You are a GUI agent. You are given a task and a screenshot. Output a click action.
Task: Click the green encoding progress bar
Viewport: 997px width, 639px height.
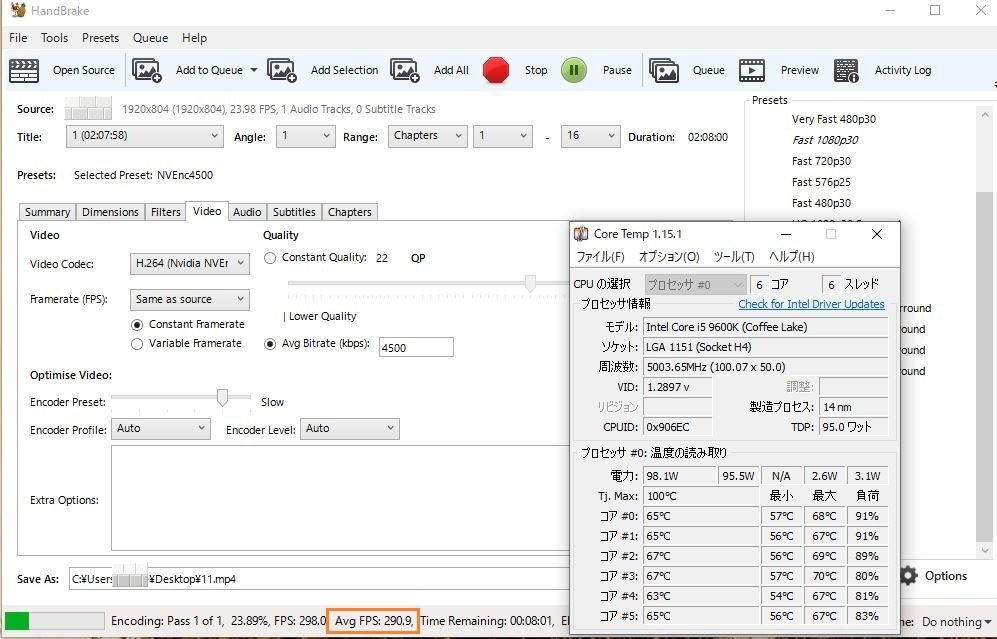pos(55,621)
